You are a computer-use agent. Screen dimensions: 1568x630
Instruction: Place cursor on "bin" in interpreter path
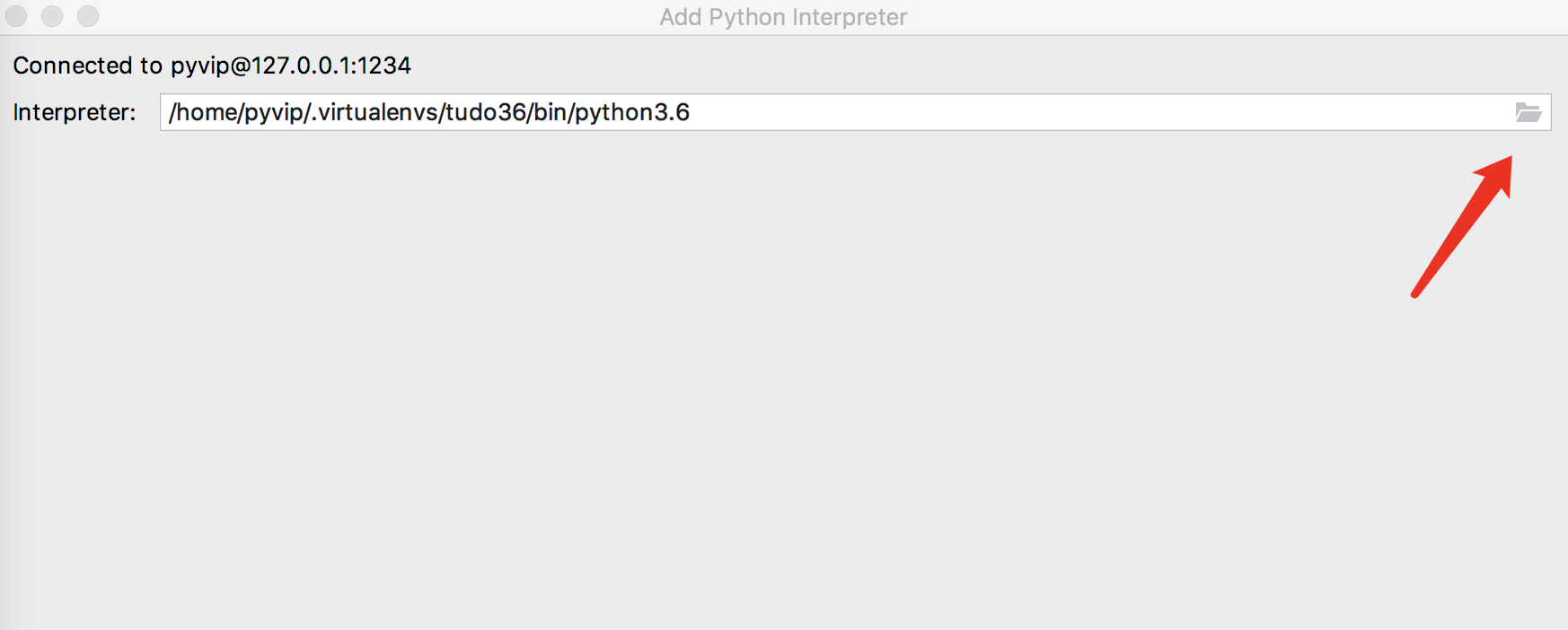[x=550, y=112]
